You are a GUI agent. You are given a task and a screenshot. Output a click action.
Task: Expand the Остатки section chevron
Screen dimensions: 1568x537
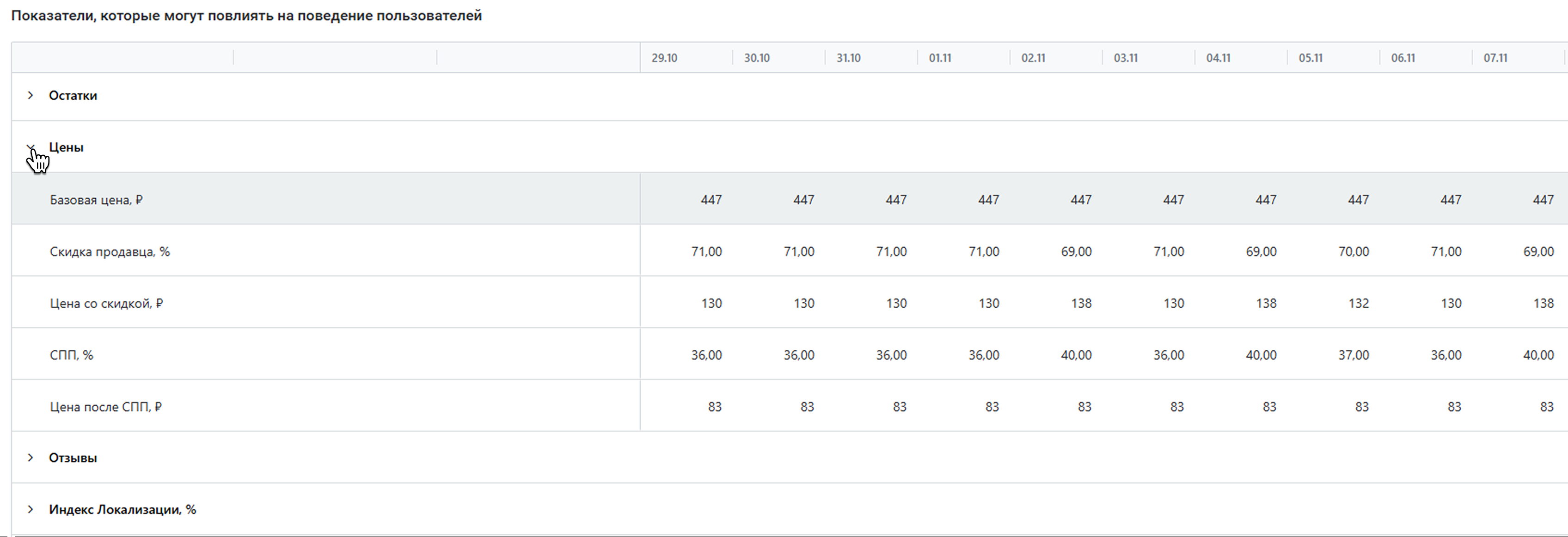point(31,96)
